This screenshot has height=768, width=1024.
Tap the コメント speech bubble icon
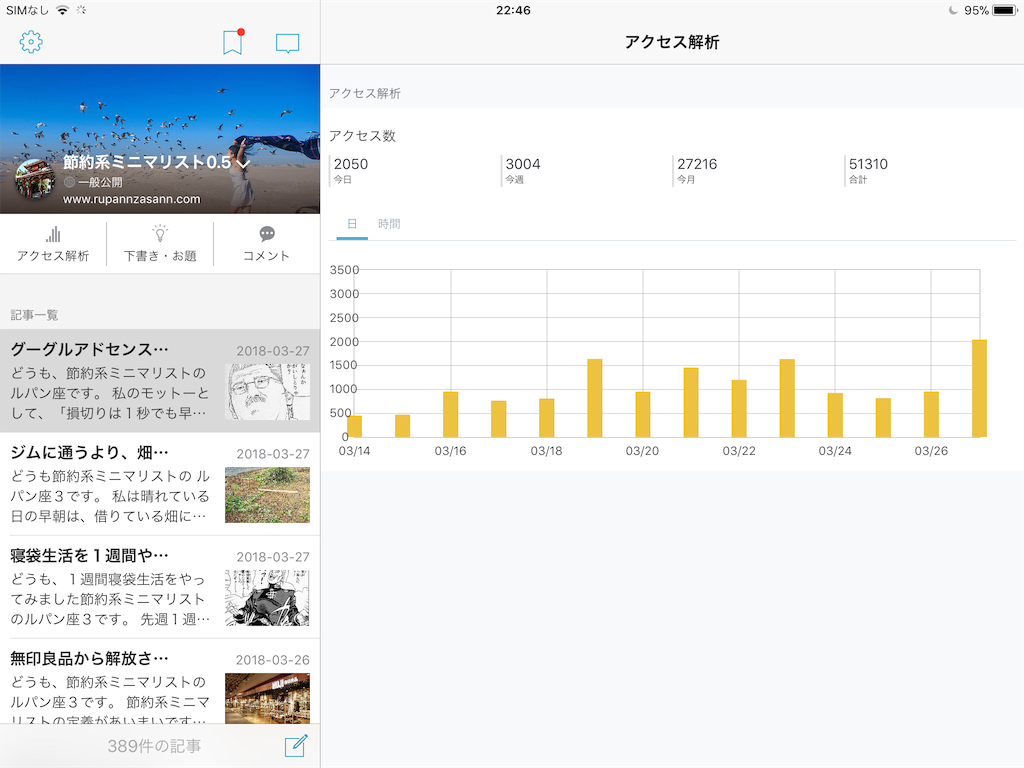point(266,234)
